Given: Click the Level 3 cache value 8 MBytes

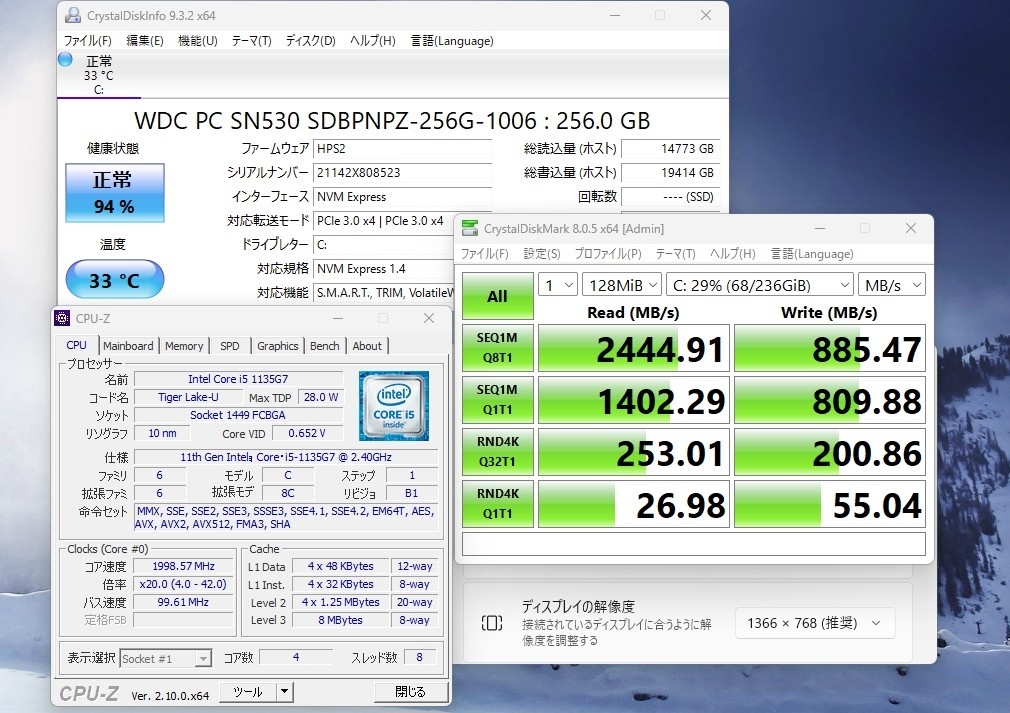Looking at the screenshot, I should pyautogui.click(x=340, y=620).
